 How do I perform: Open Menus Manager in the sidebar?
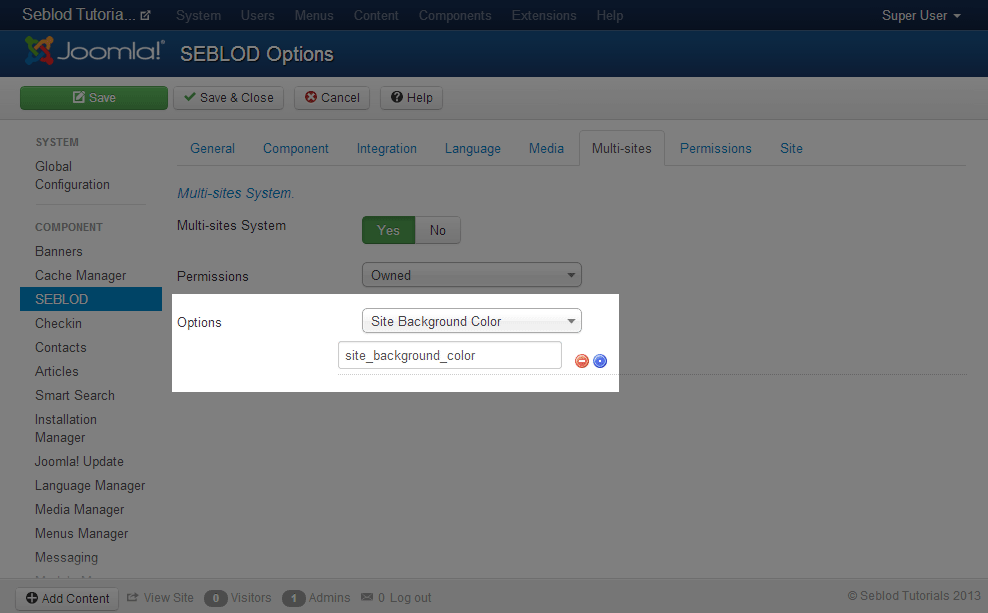[81, 533]
